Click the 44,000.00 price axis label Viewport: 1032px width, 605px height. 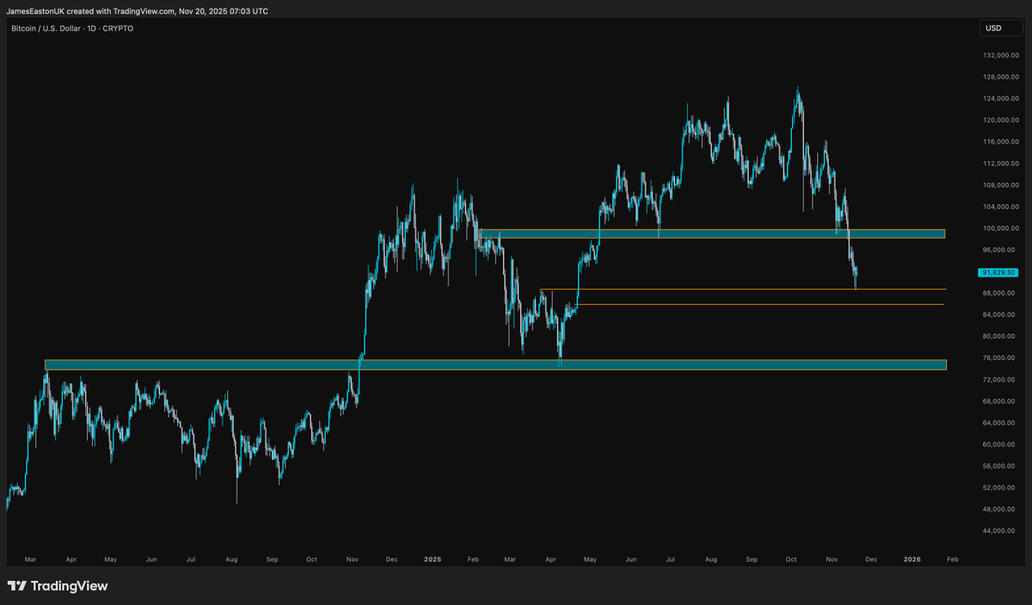999,531
